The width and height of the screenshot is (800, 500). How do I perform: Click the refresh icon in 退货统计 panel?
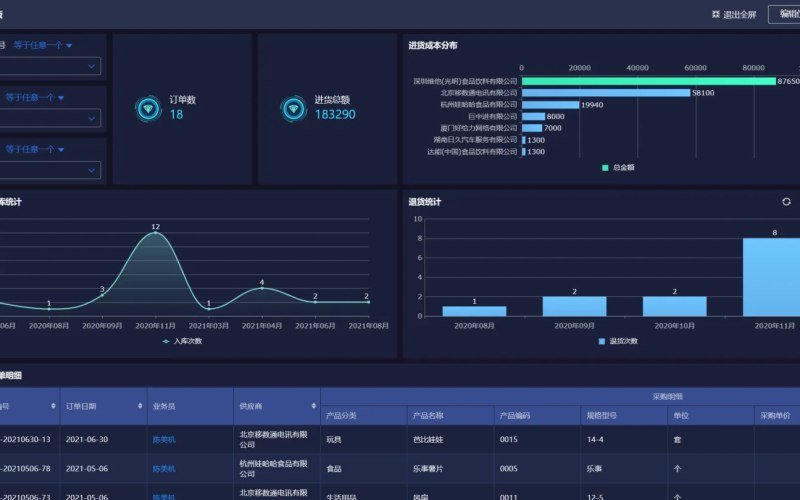coord(786,202)
